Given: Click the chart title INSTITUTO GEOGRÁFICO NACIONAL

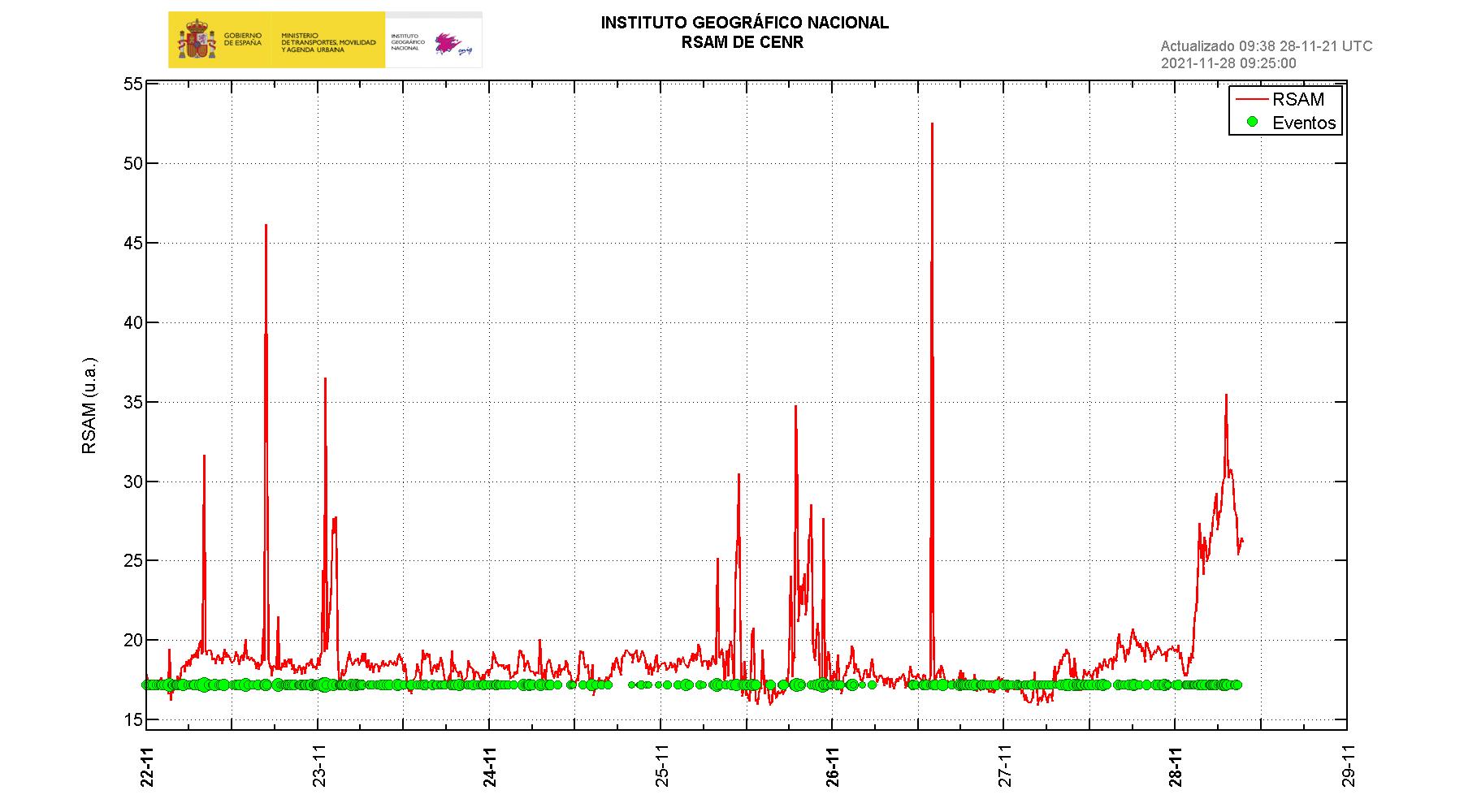Looking at the screenshot, I should [x=744, y=24].
